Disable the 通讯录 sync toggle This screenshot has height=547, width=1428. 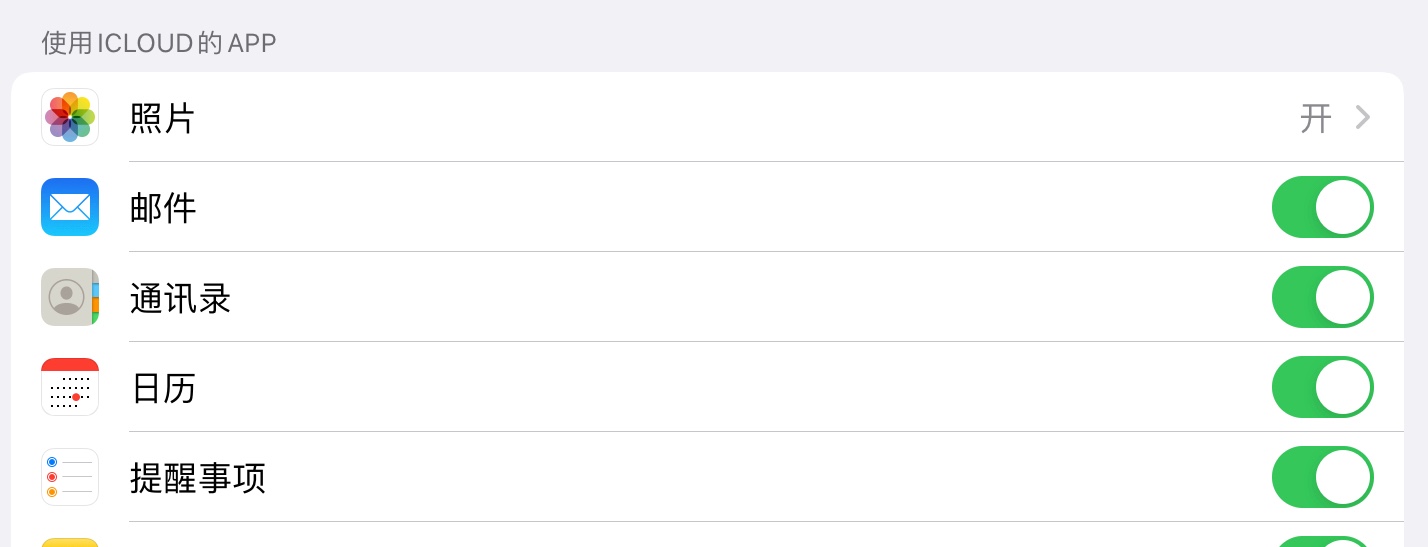(1322, 297)
